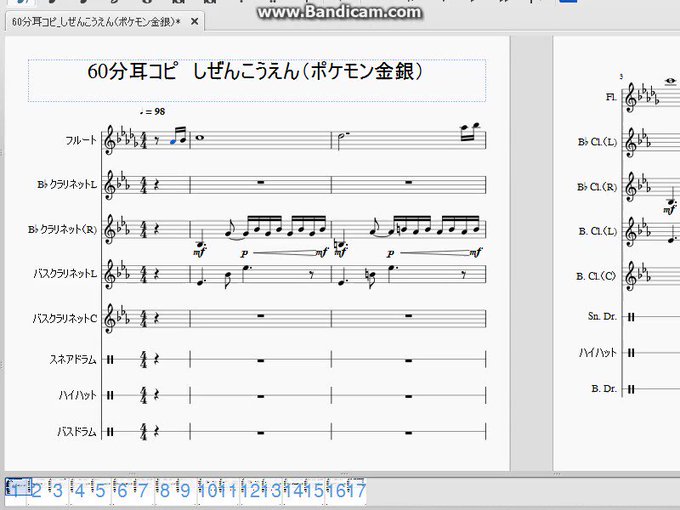Select the フルート staff 4/4 time signature

pos(144,141)
